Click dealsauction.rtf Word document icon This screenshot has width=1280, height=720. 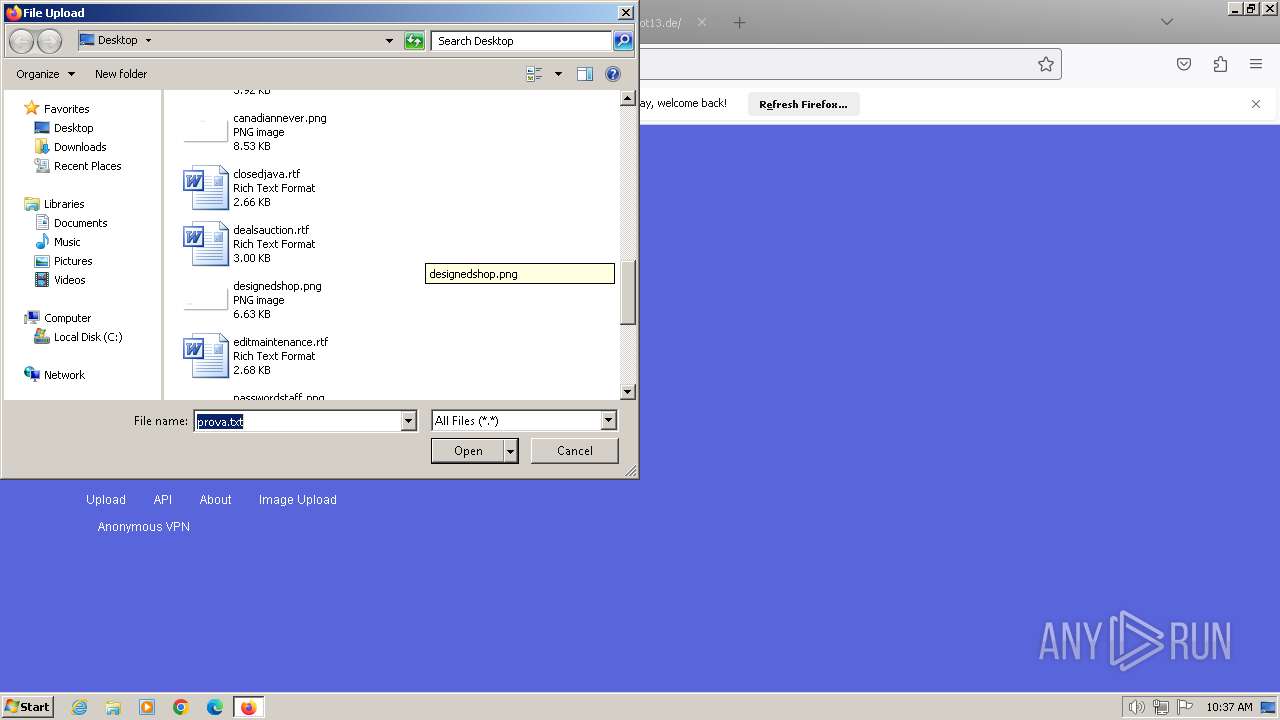tap(206, 244)
